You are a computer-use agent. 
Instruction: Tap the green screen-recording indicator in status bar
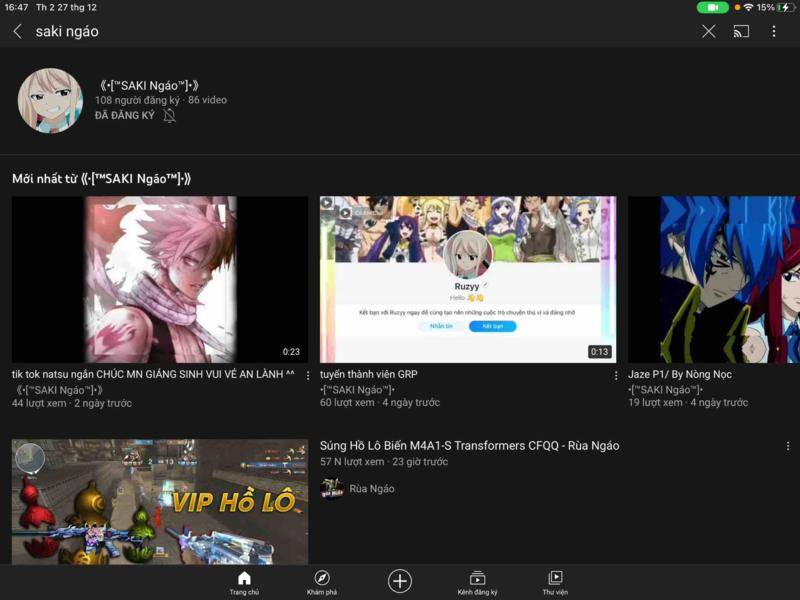713,7
